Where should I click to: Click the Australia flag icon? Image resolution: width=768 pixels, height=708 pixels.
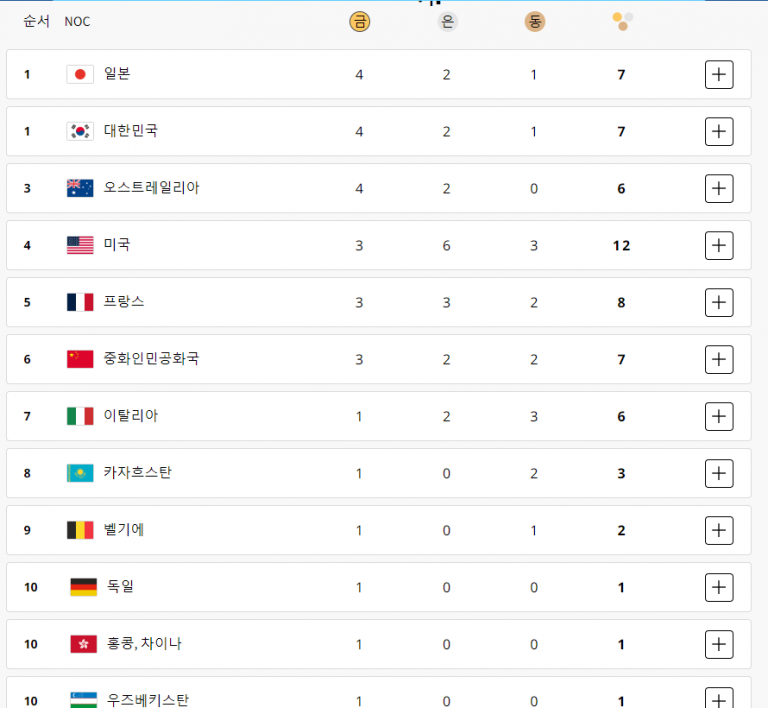click(x=80, y=188)
